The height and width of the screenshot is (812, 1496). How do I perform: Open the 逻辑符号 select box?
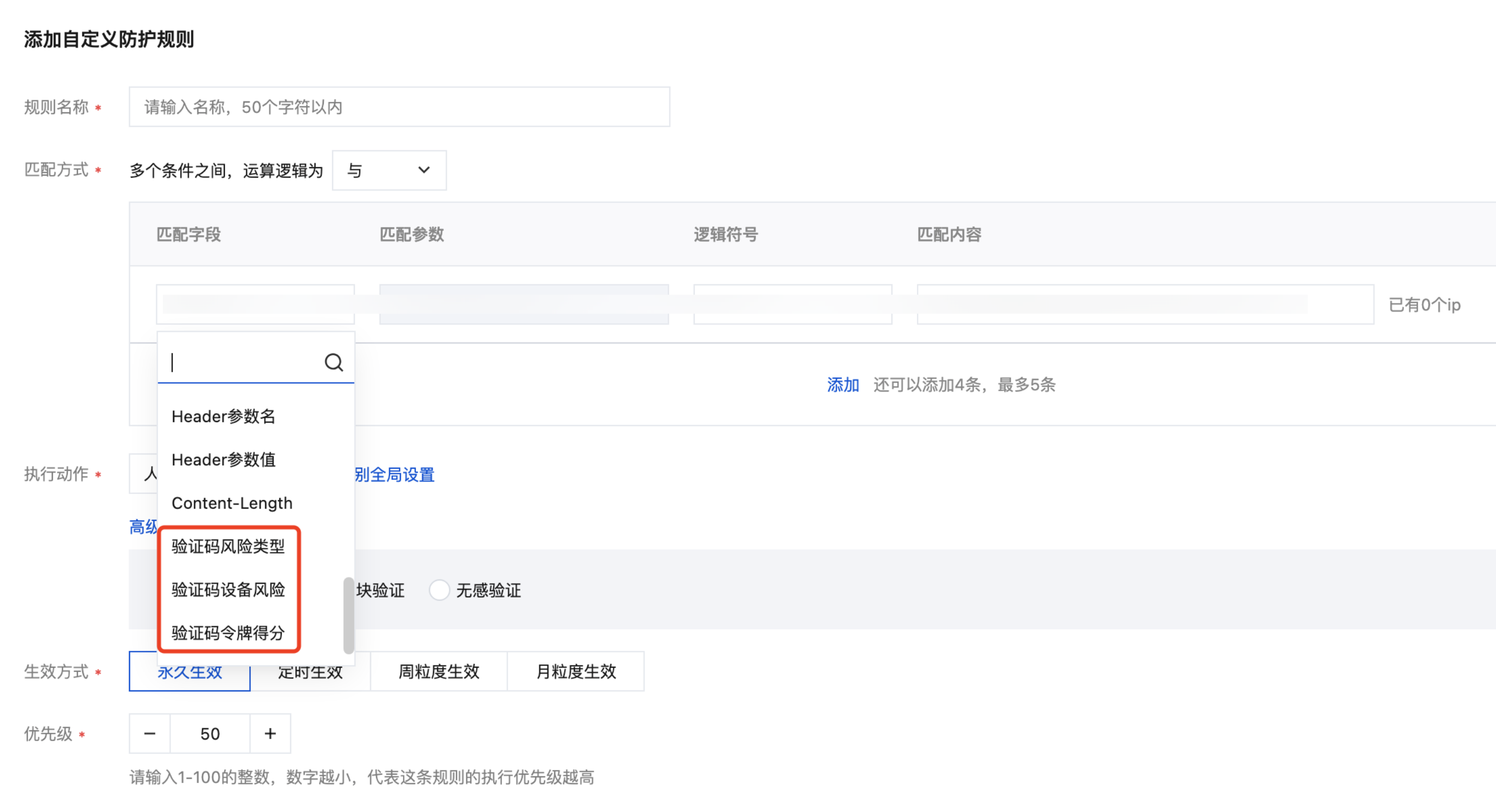(x=792, y=304)
